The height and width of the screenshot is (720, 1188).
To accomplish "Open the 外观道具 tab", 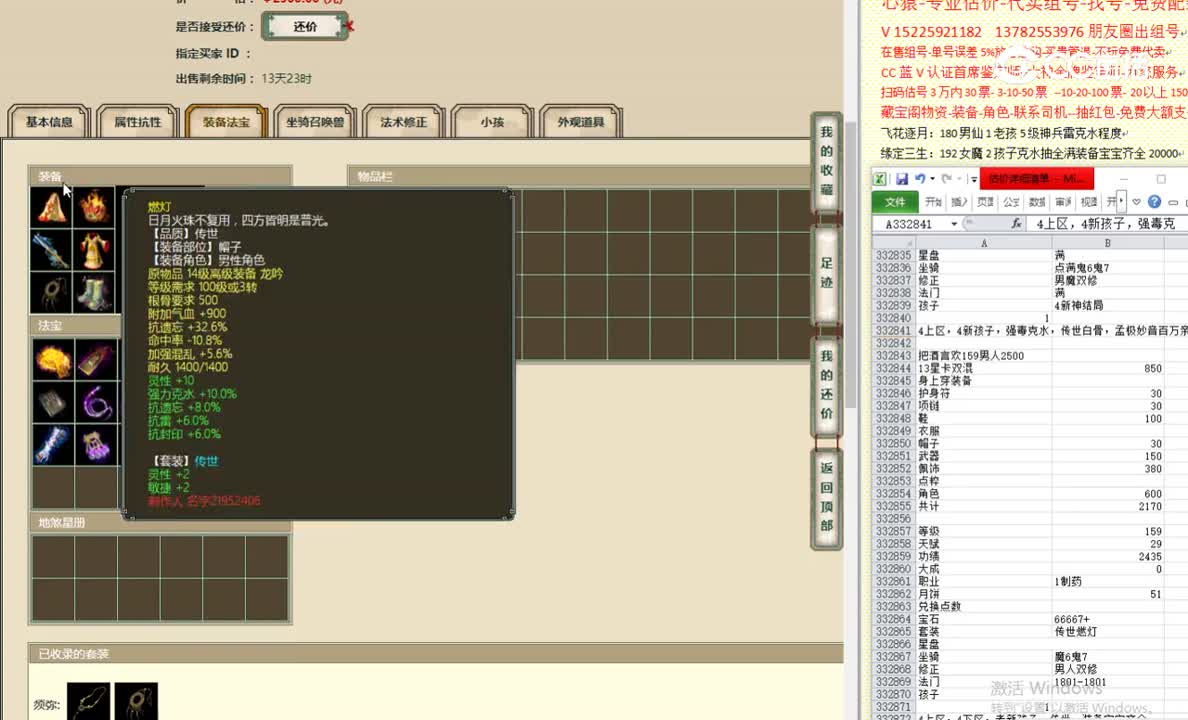I will click(x=580, y=122).
